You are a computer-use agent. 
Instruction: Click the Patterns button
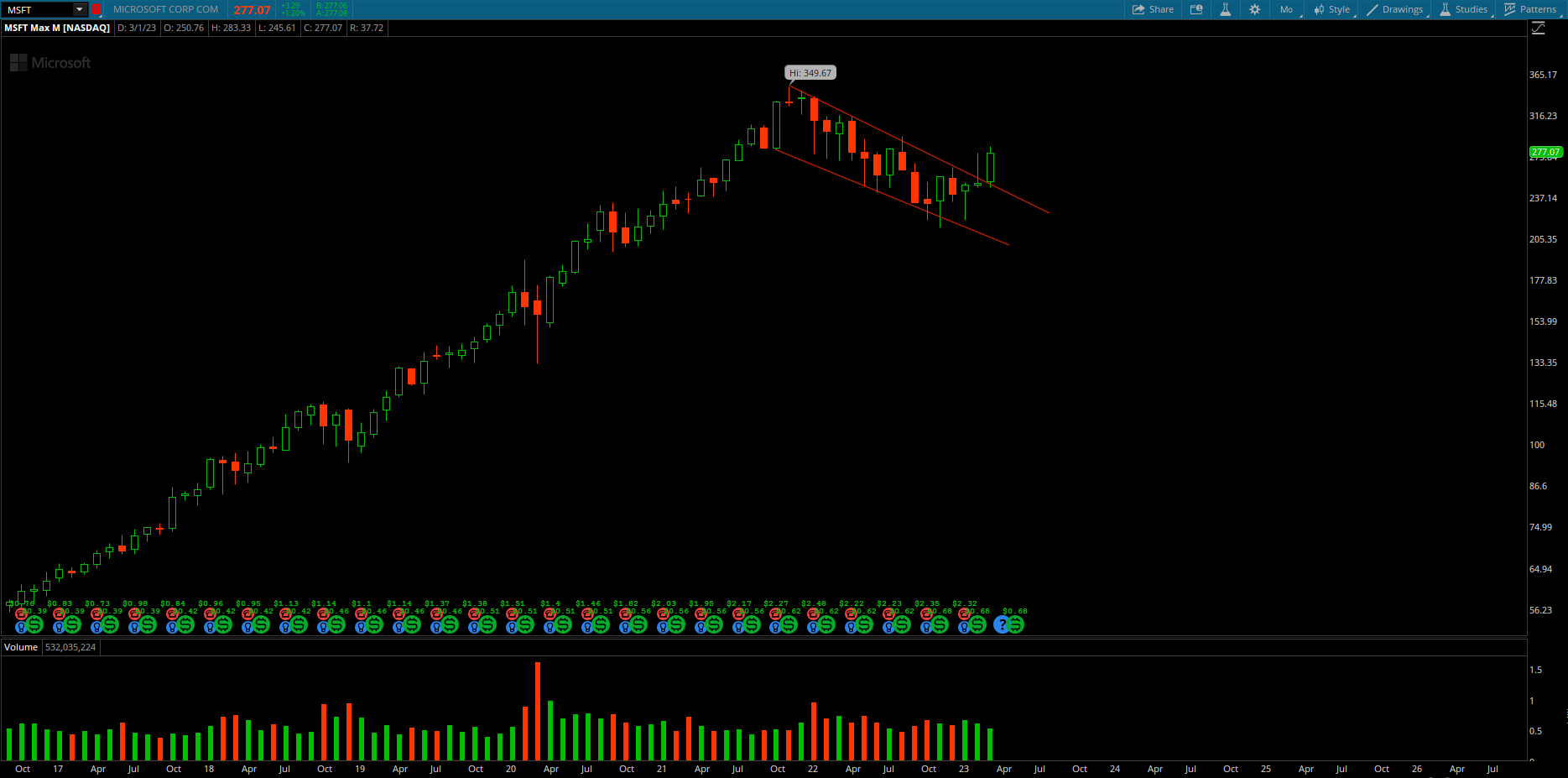1530,9
